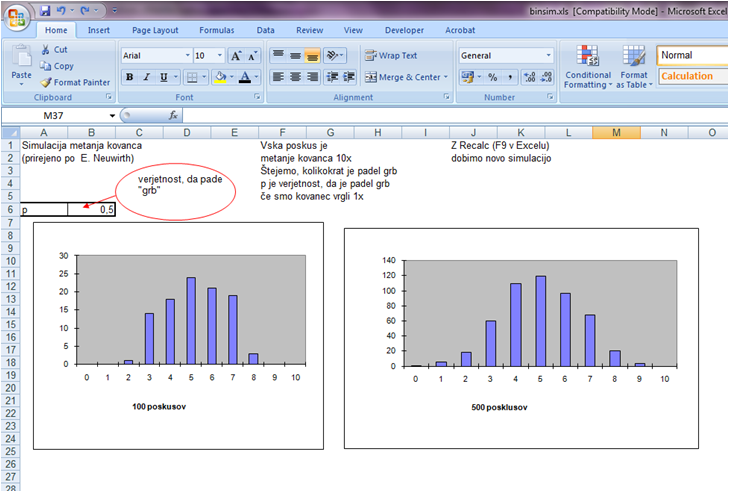Increase decimal places in Number group

pyautogui.click(x=529, y=77)
